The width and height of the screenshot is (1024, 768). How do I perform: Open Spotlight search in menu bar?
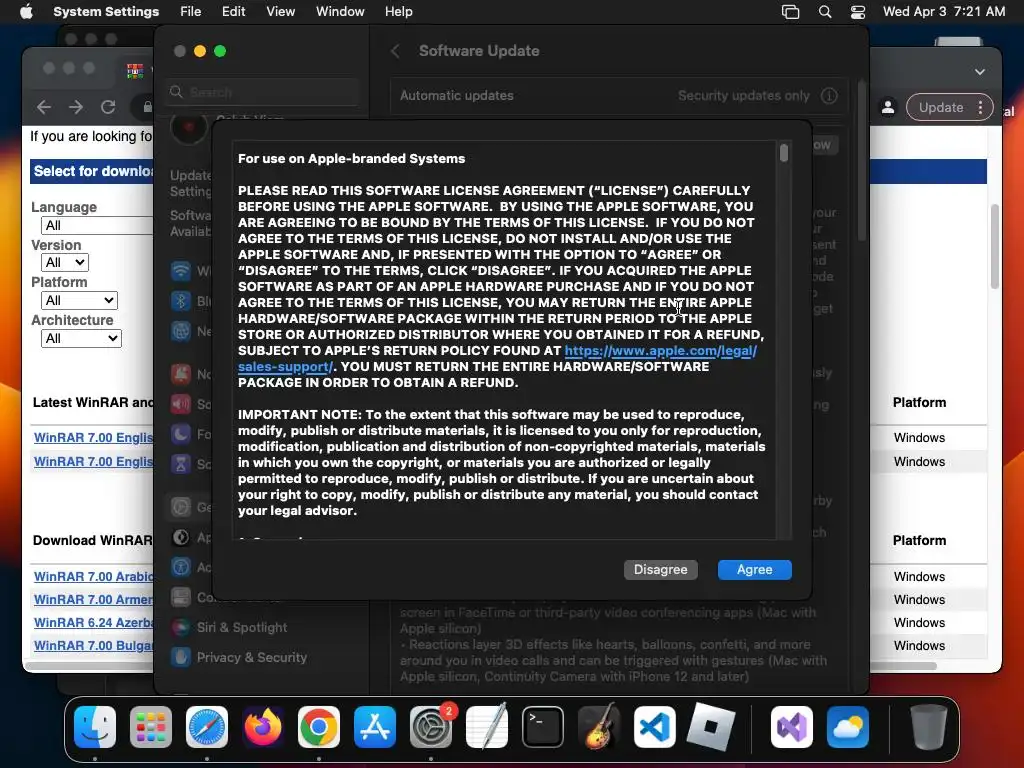pyautogui.click(x=825, y=12)
